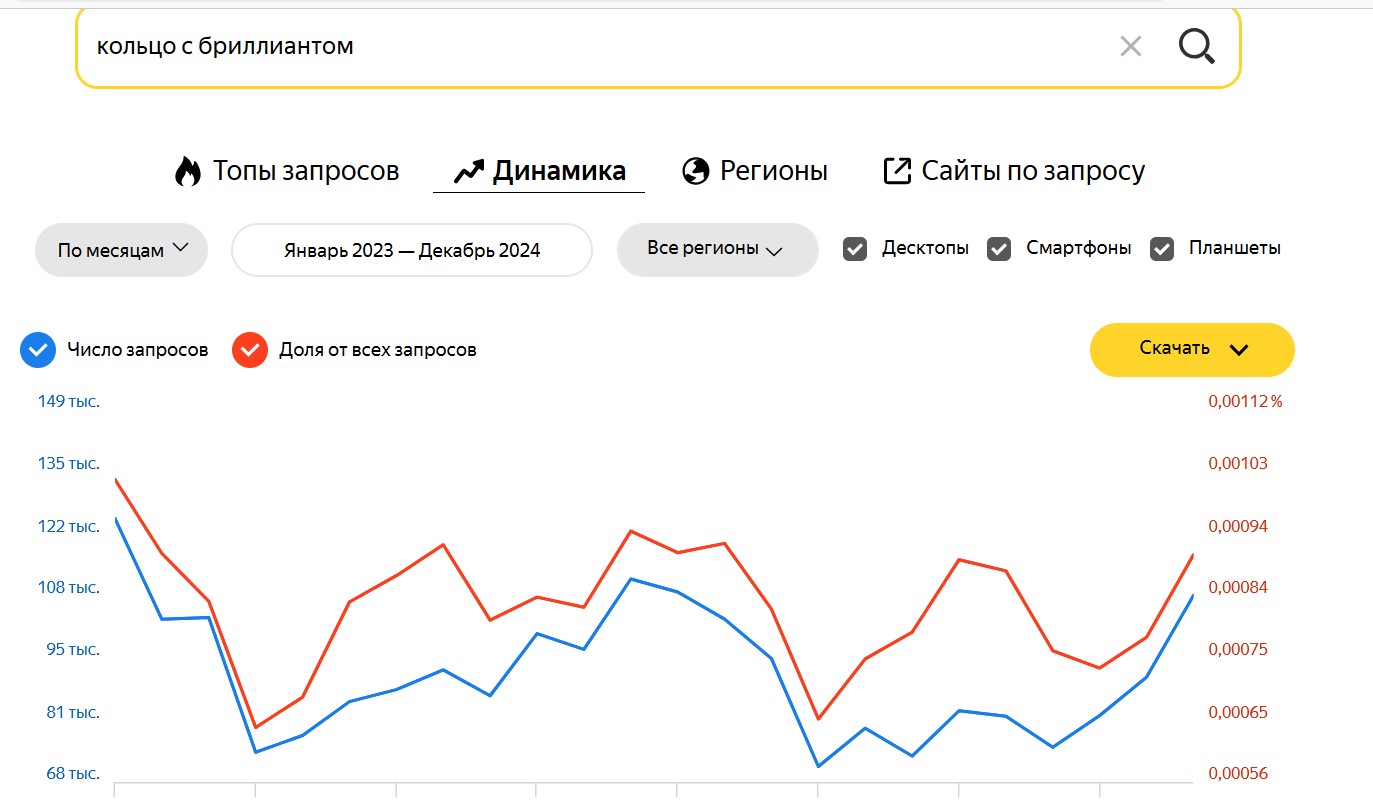Click the 0,00065 axis label
The image size is (1373, 806).
pyautogui.click(x=1238, y=713)
